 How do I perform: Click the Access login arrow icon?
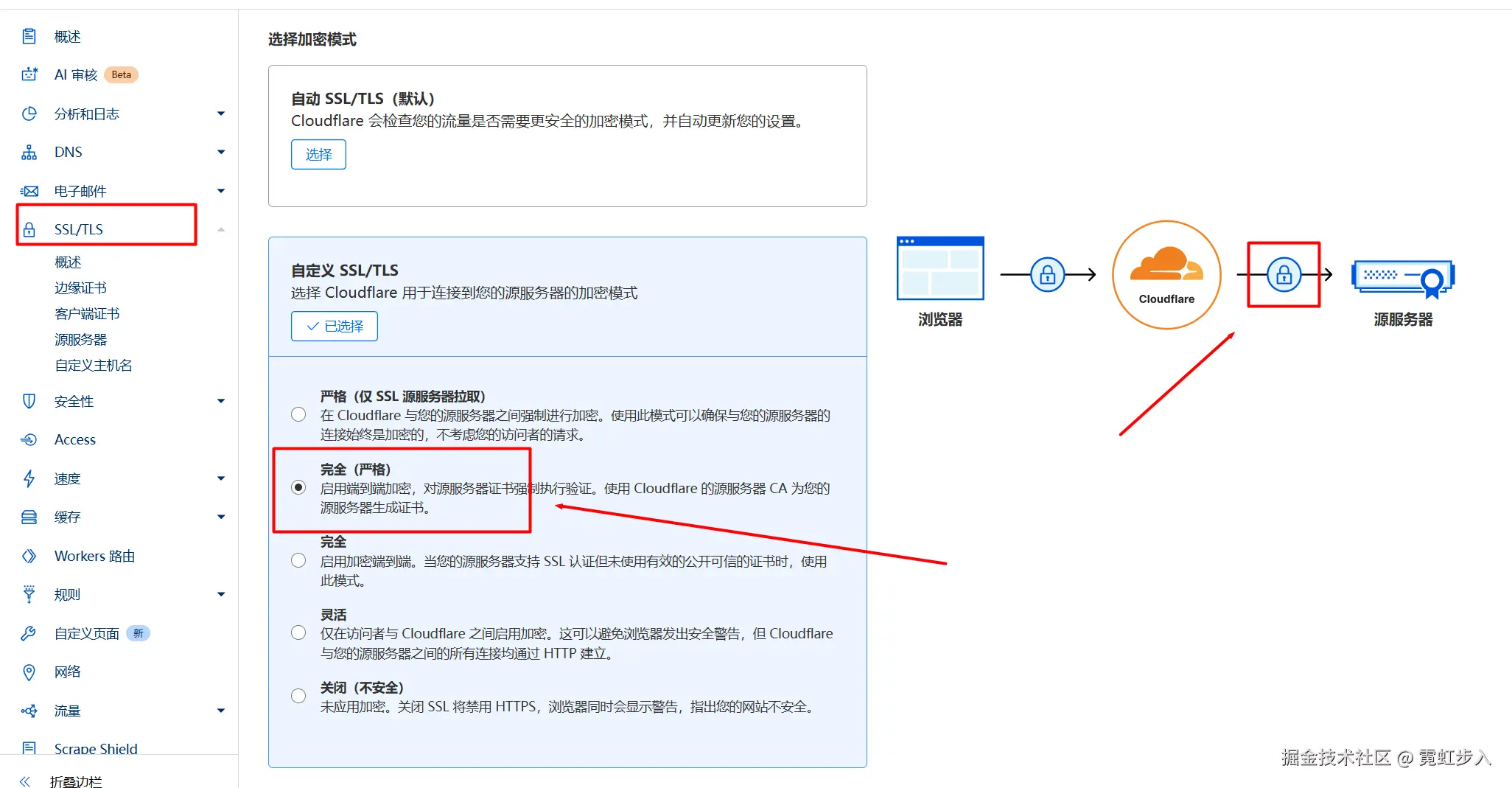tap(29, 440)
